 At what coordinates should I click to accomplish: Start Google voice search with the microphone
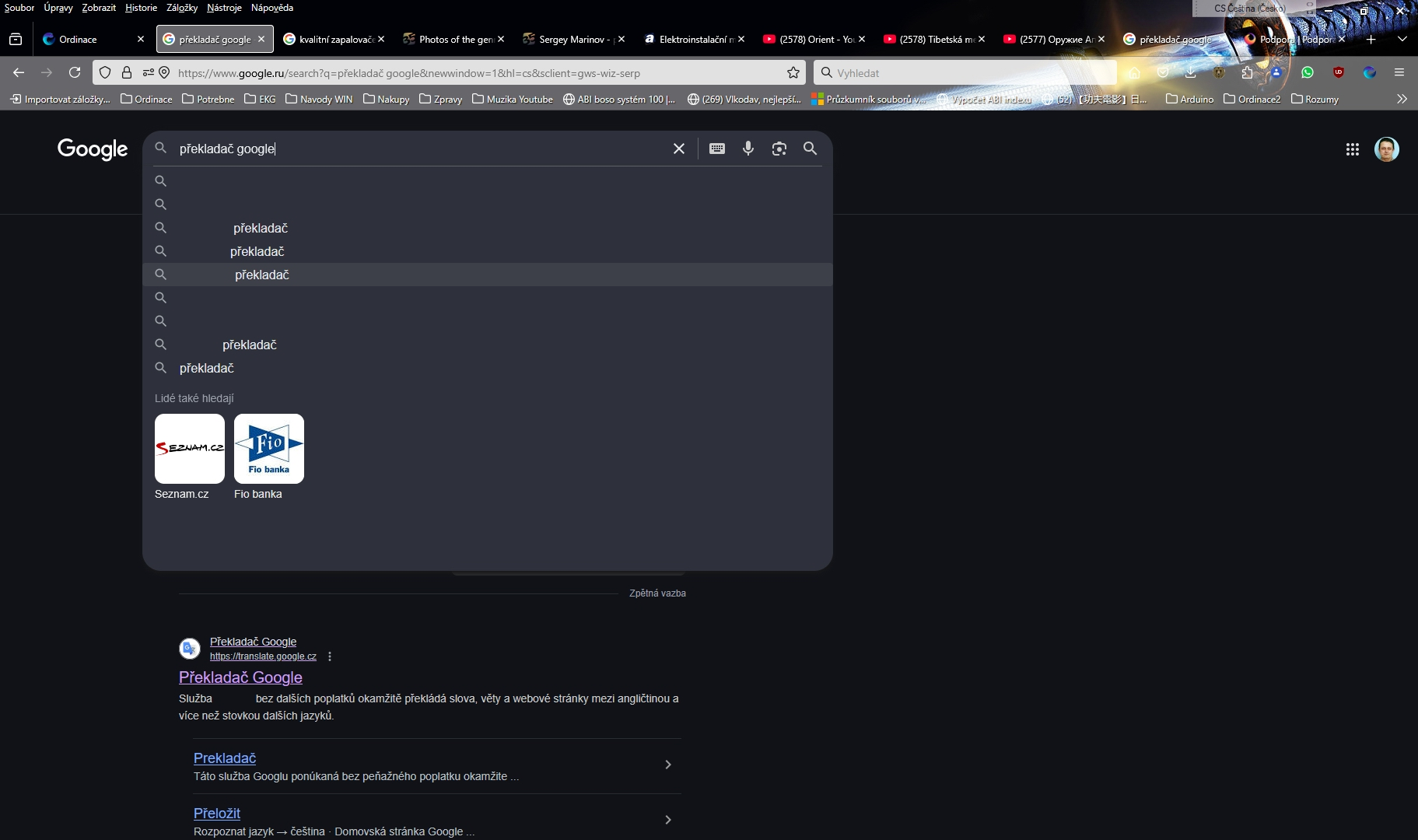tap(748, 149)
